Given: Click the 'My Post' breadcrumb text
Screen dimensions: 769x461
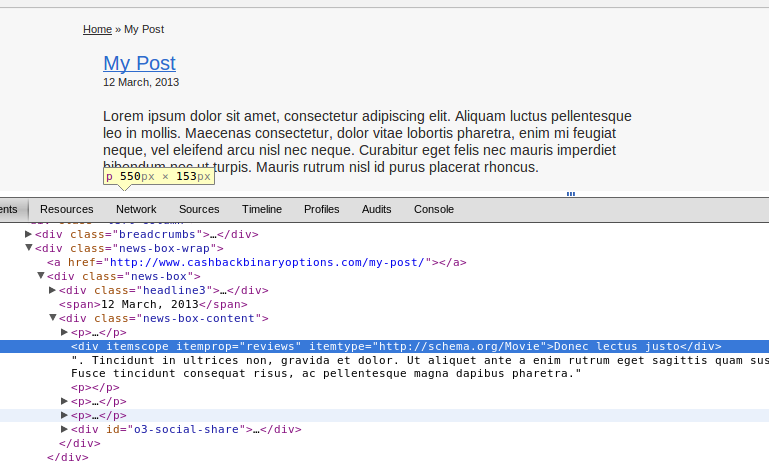Looking at the screenshot, I should coord(144,29).
